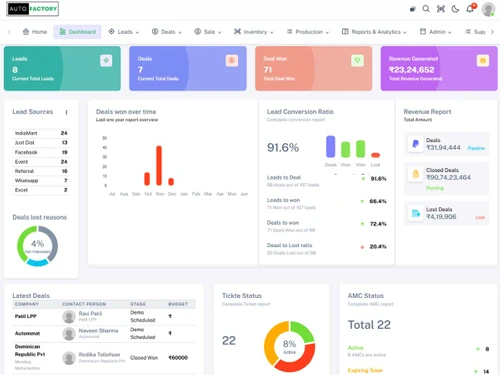
Task: Click the October bar in Deals won chart
Action: click(147, 179)
